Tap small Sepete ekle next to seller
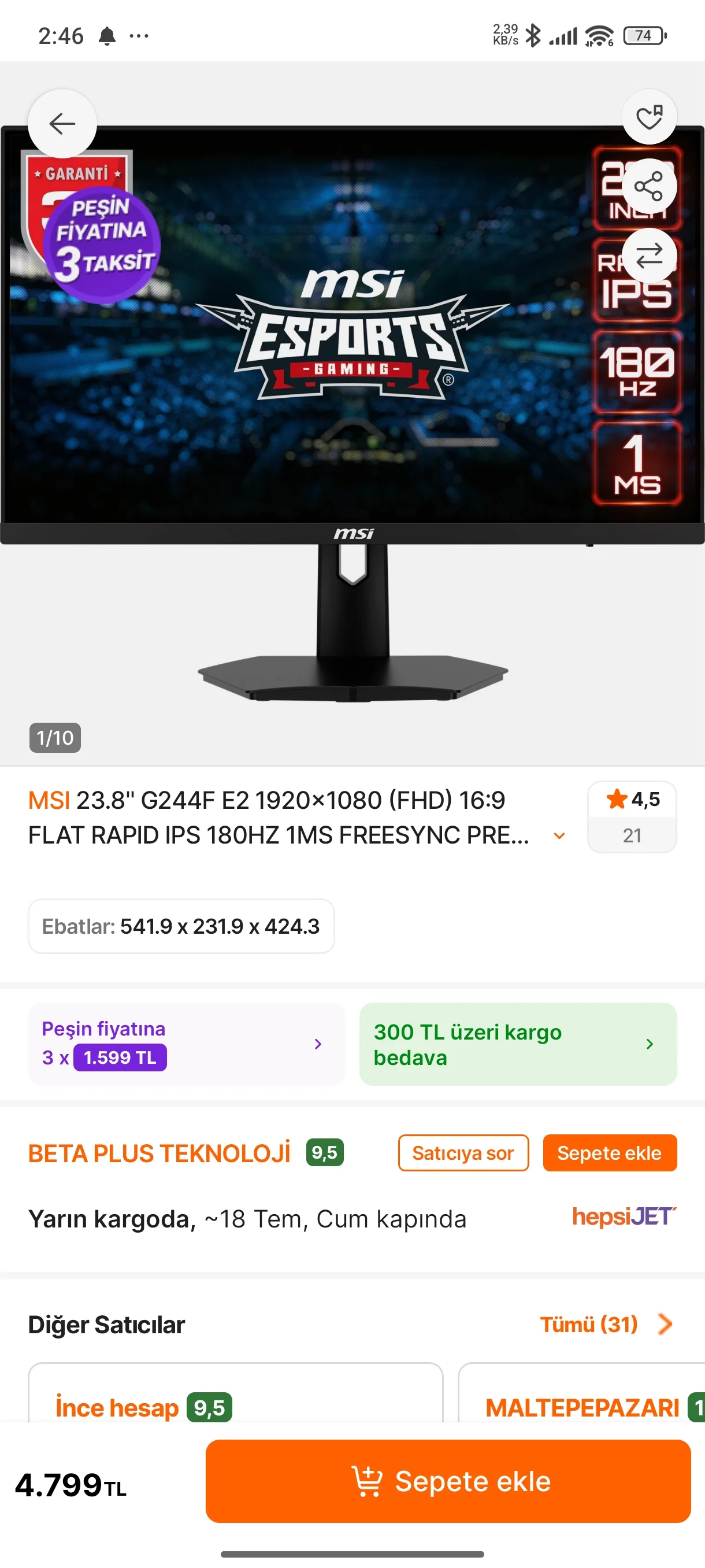 pos(610,1153)
